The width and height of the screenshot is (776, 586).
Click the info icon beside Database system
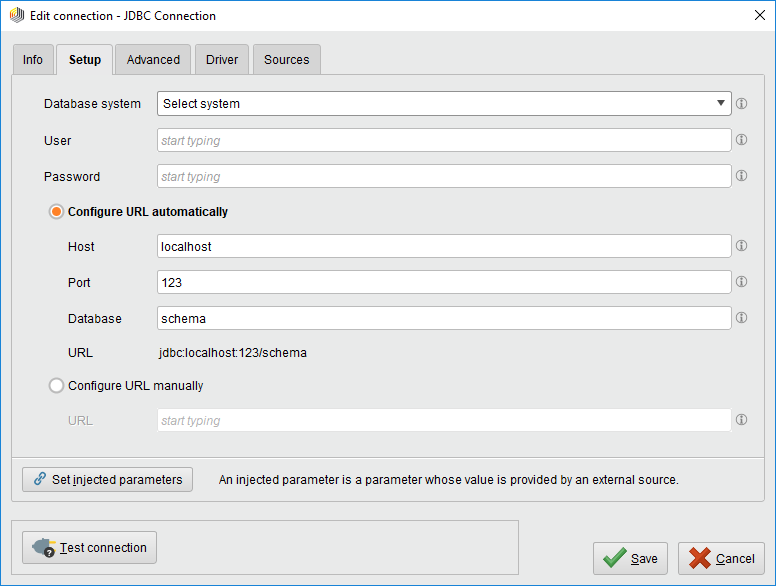click(741, 104)
